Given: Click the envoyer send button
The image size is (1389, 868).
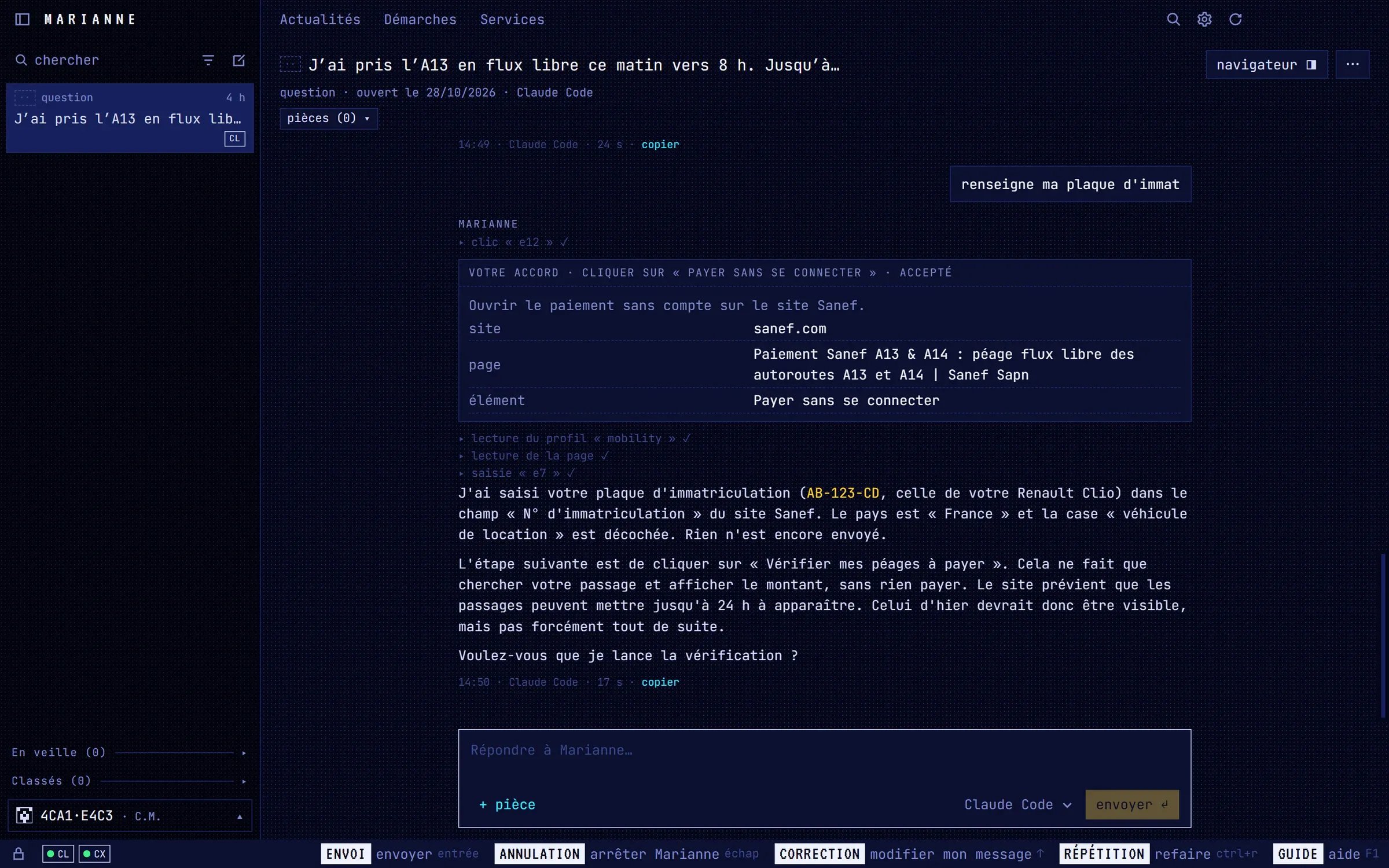Looking at the screenshot, I should [x=1132, y=804].
